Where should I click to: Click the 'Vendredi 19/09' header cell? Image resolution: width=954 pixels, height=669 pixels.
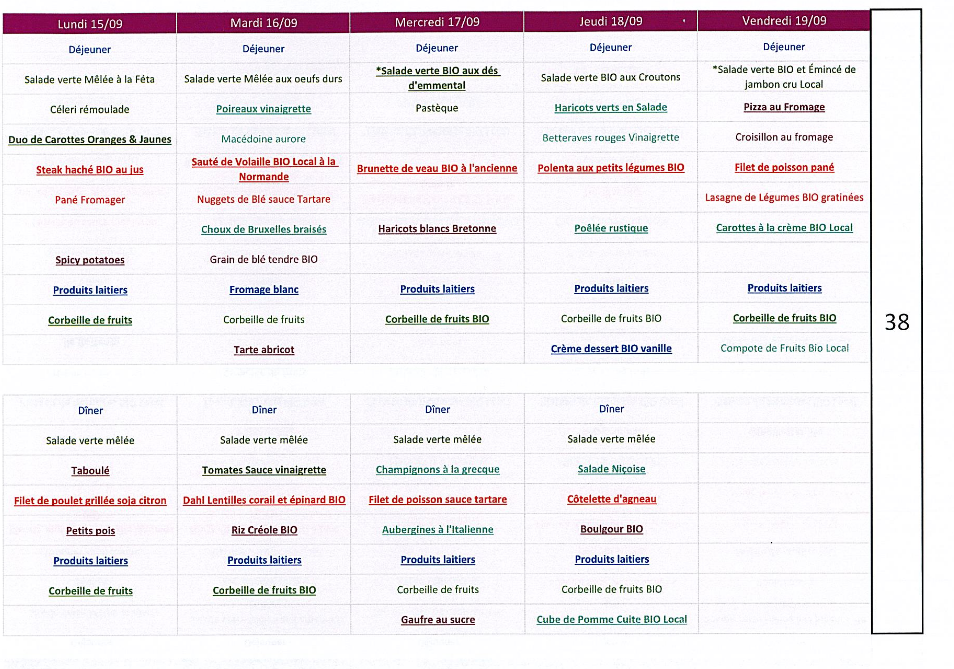784,21
